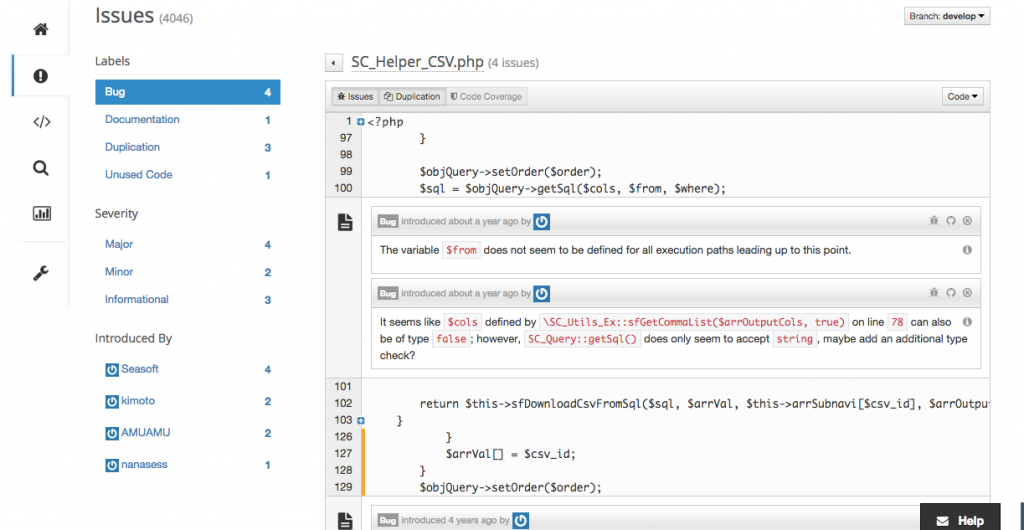
Task: Click Bug tag on $from issue
Action: [388, 222]
